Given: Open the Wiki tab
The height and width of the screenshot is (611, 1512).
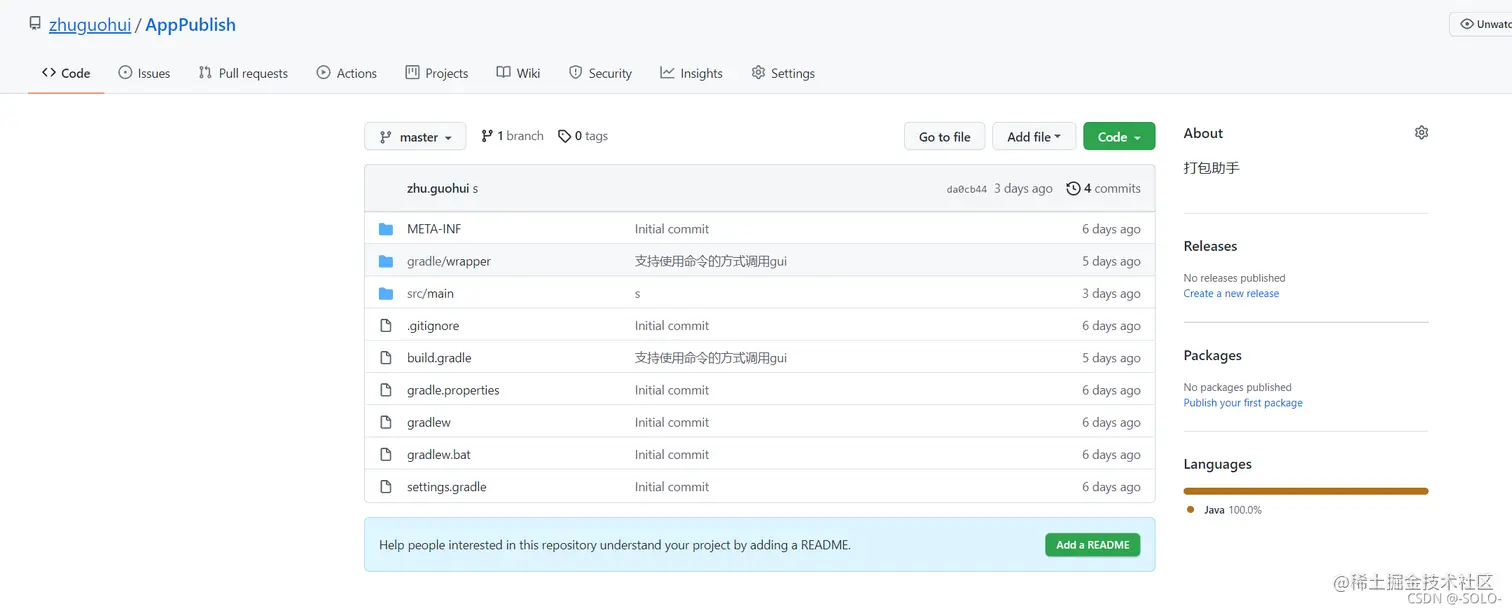Looking at the screenshot, I should [x=518, y=73].
